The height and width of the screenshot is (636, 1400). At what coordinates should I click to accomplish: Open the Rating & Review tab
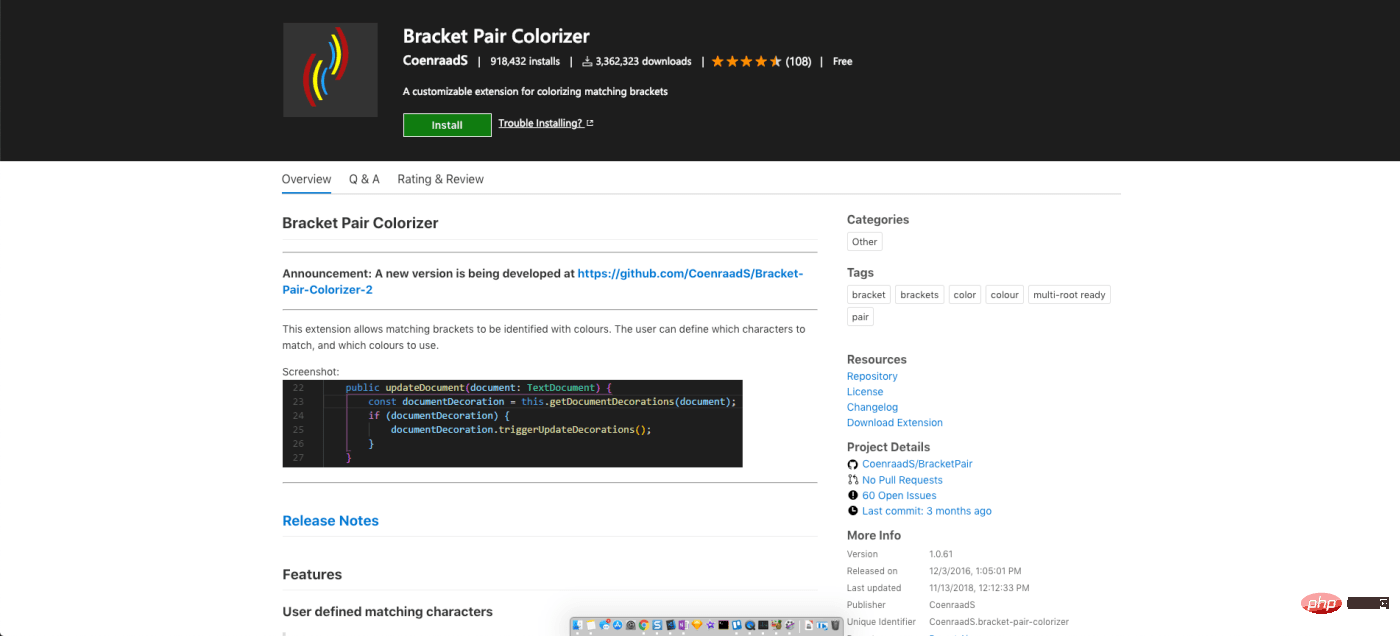point(440,179)
